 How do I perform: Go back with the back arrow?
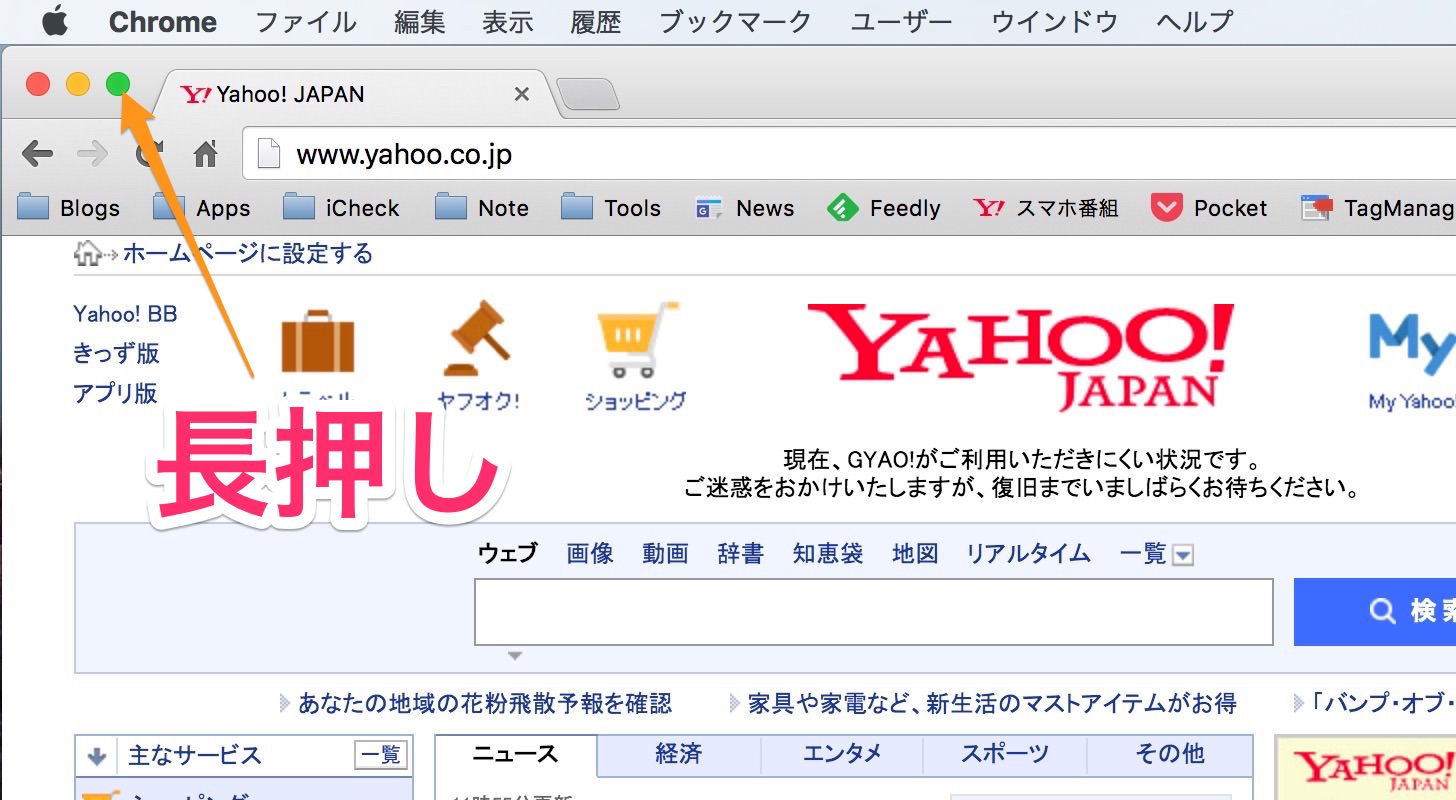point(38,153)
